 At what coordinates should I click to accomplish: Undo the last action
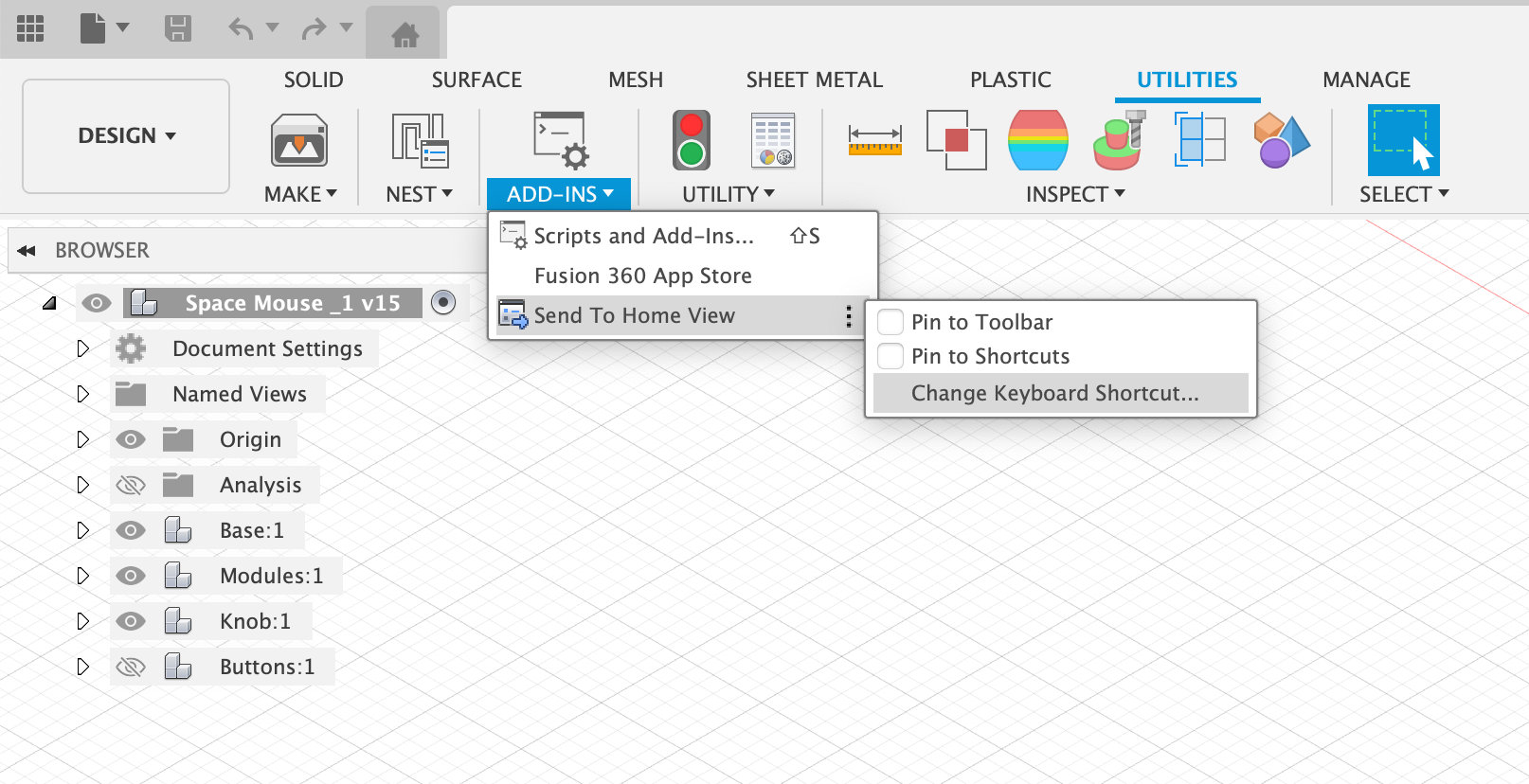241,28
